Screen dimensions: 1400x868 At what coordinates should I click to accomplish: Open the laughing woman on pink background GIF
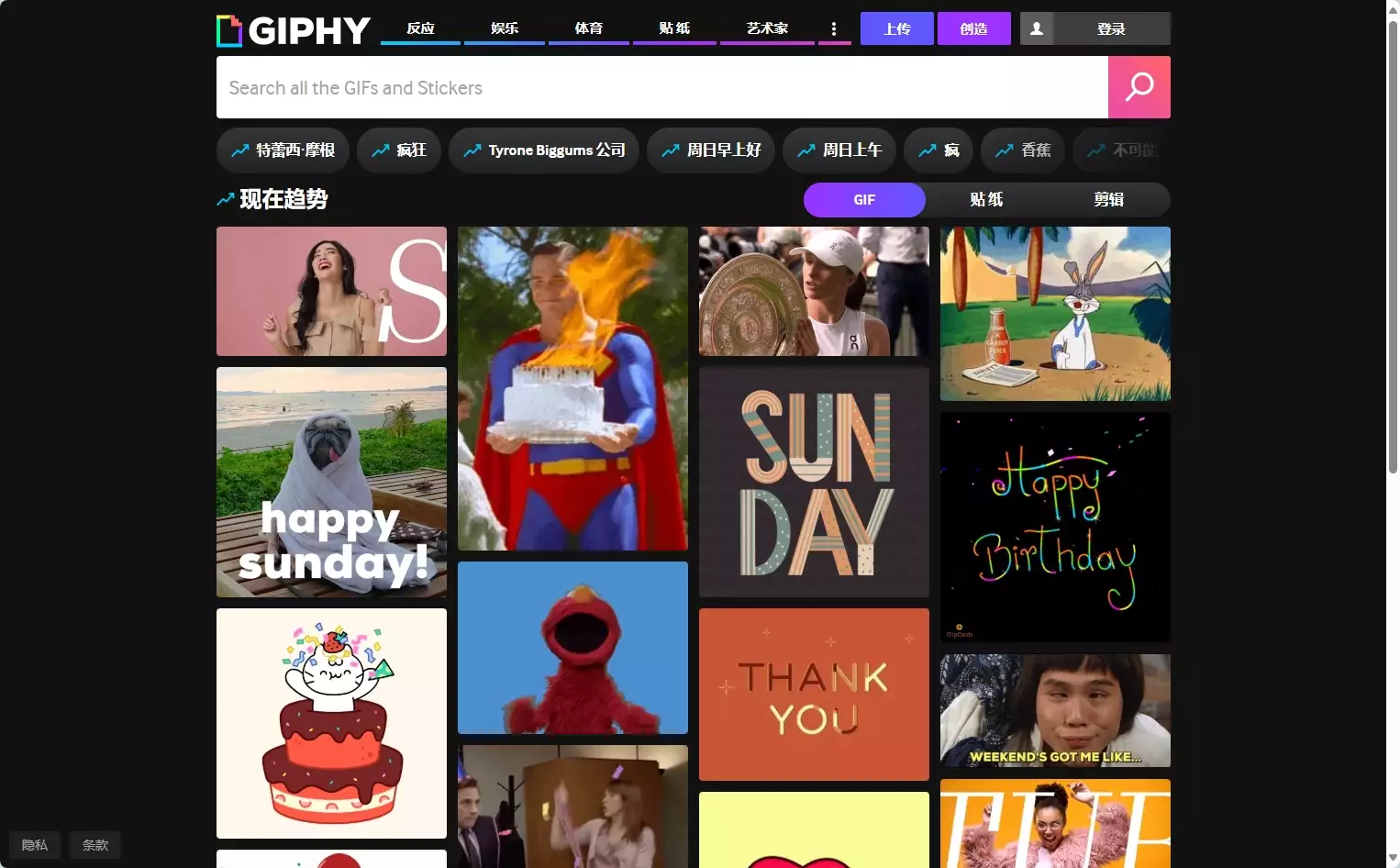[331, 292]
